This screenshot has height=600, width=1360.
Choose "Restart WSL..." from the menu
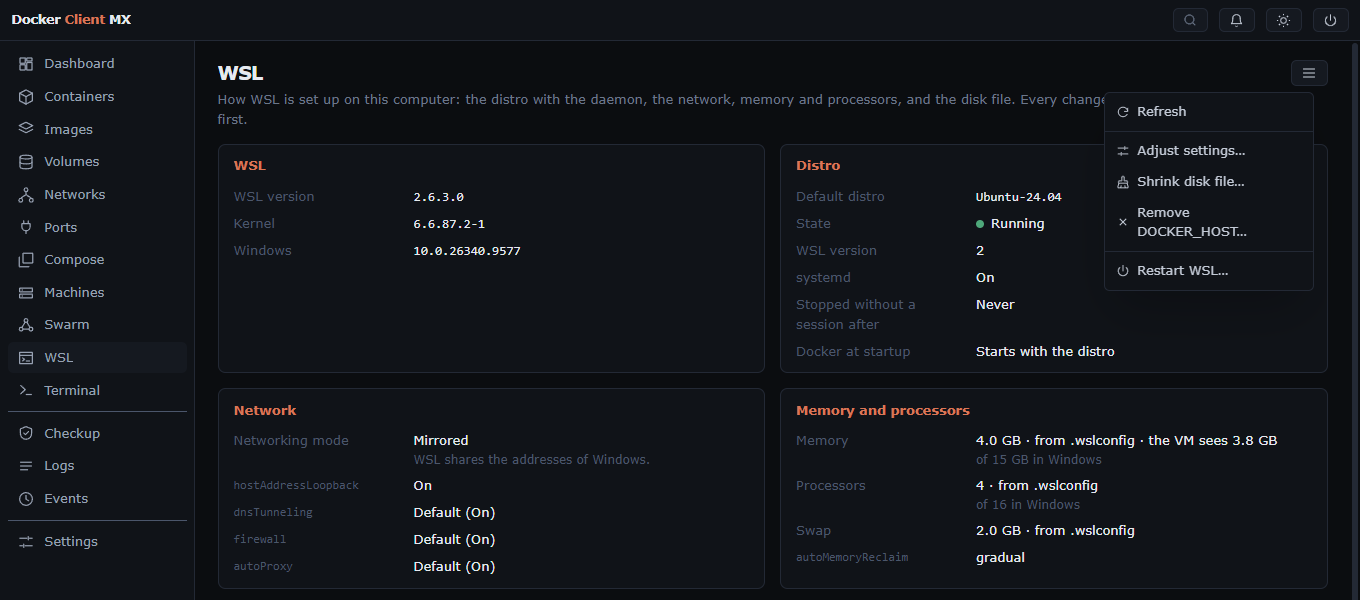click(1209, 271)
